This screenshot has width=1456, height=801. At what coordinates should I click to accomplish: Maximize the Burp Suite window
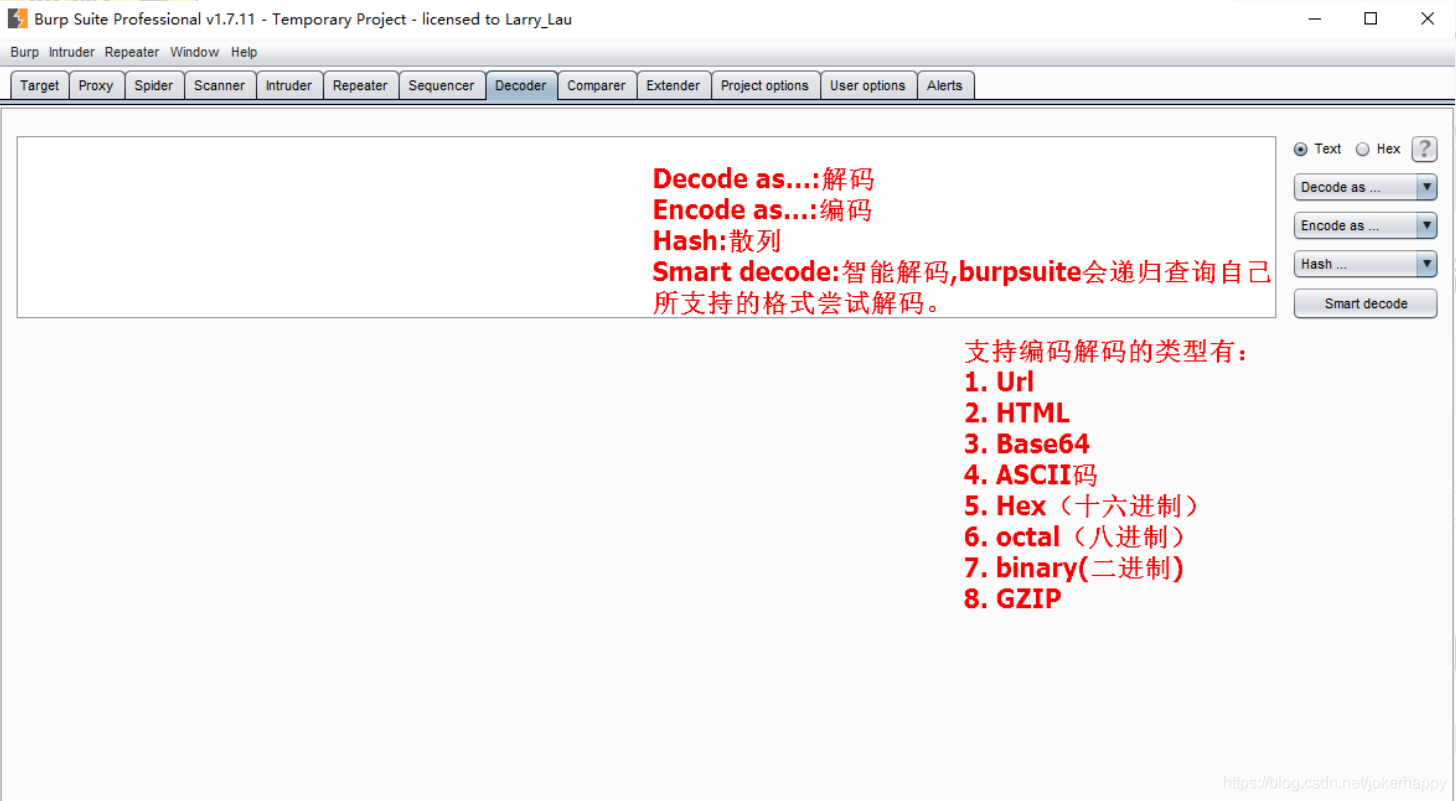(1371, 18)
